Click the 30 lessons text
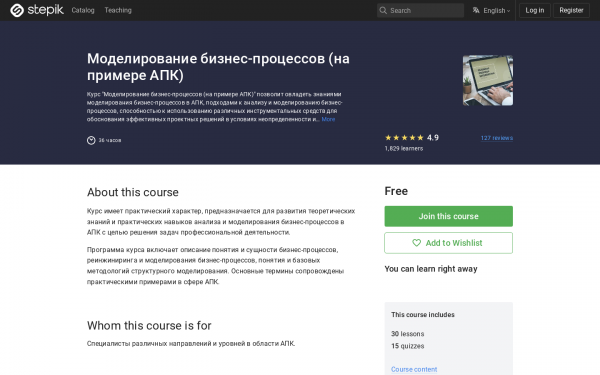 [408, 334]
